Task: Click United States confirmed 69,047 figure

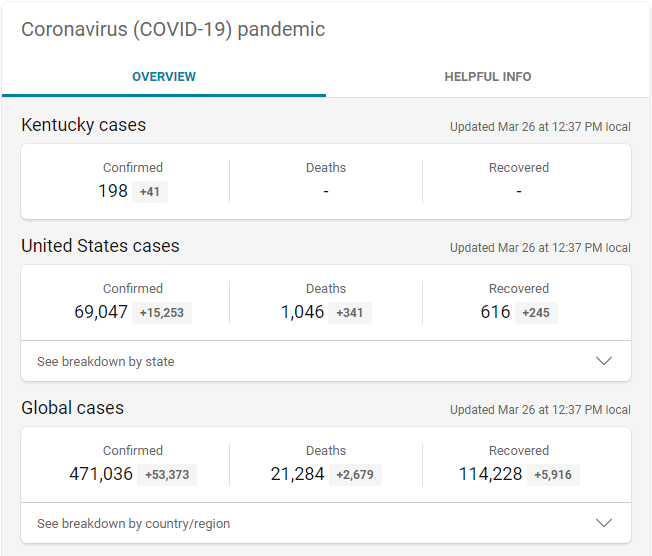Action: click(101, 312)
